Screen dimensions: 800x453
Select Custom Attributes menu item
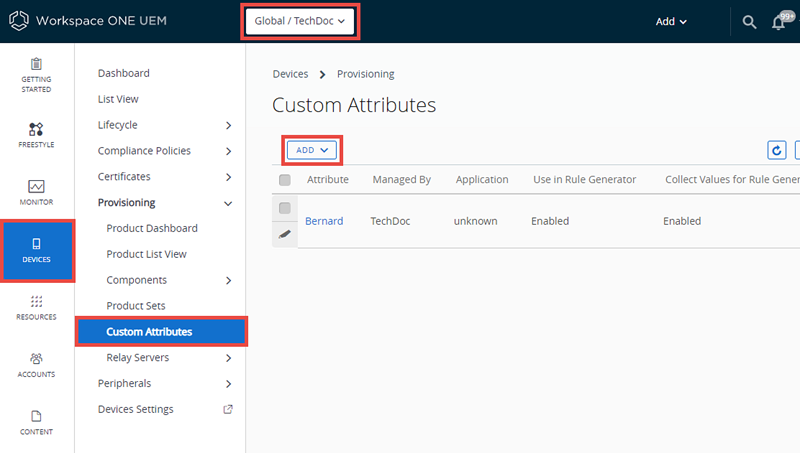click(x=161, y=332)
